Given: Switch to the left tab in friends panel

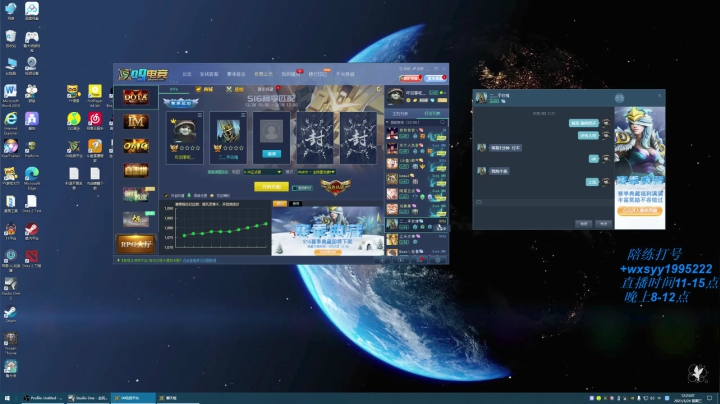Looking at the screenshot, I should pyautogui.click(x=400, y=113).
